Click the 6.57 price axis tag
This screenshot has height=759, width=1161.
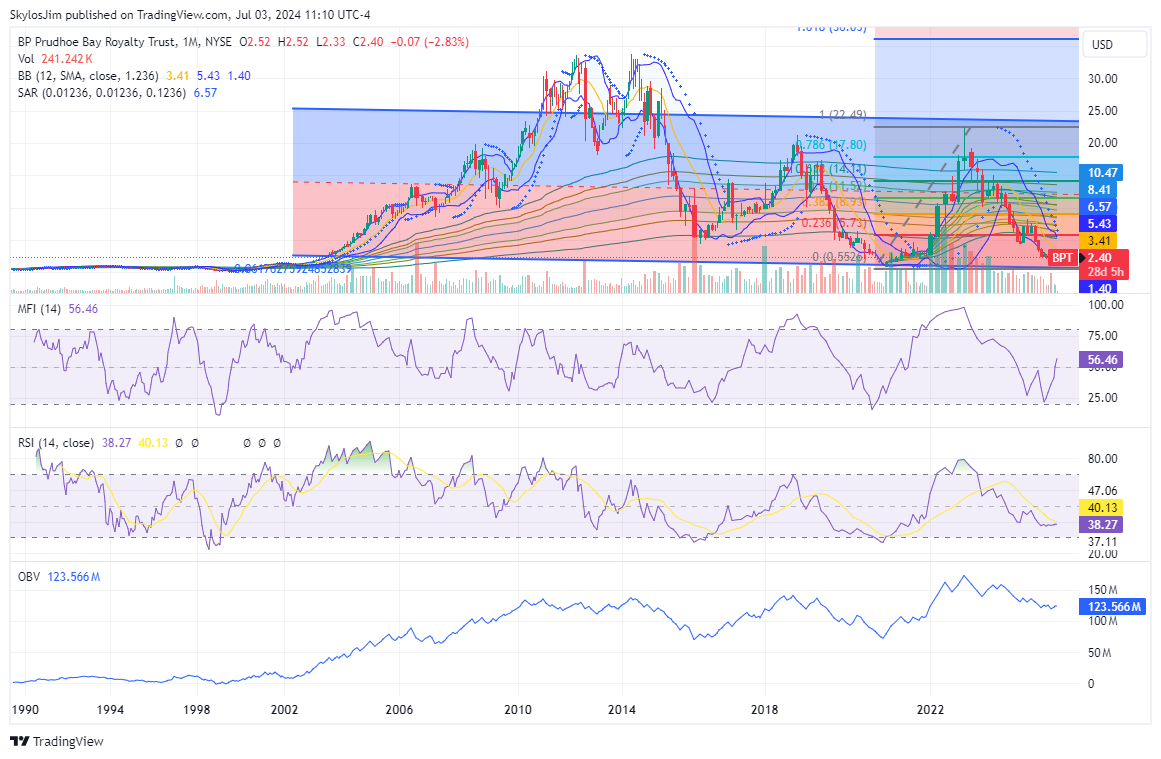click(x=1099, y=207)
